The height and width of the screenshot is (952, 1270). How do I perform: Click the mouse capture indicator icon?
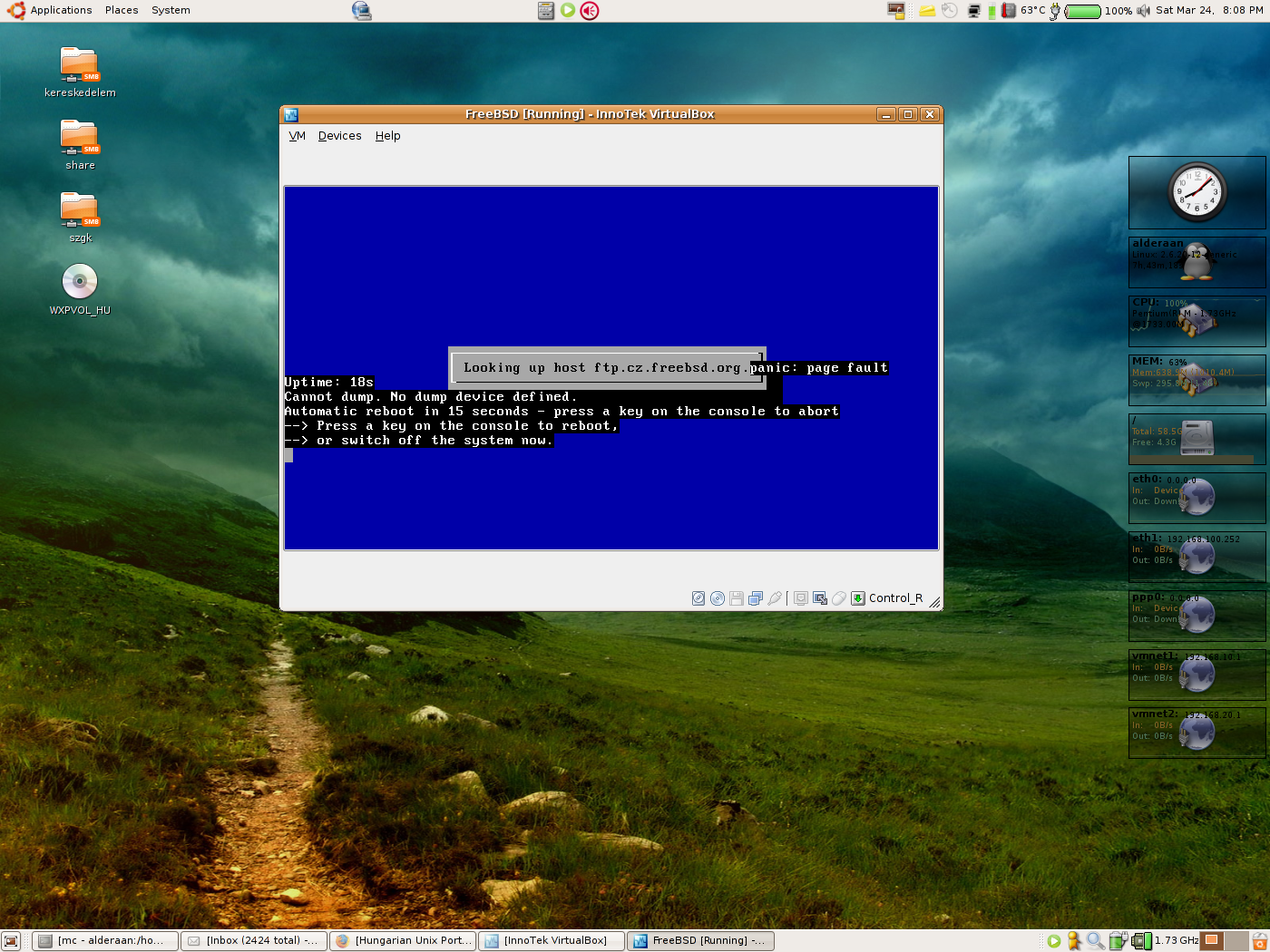coord(839,598)
